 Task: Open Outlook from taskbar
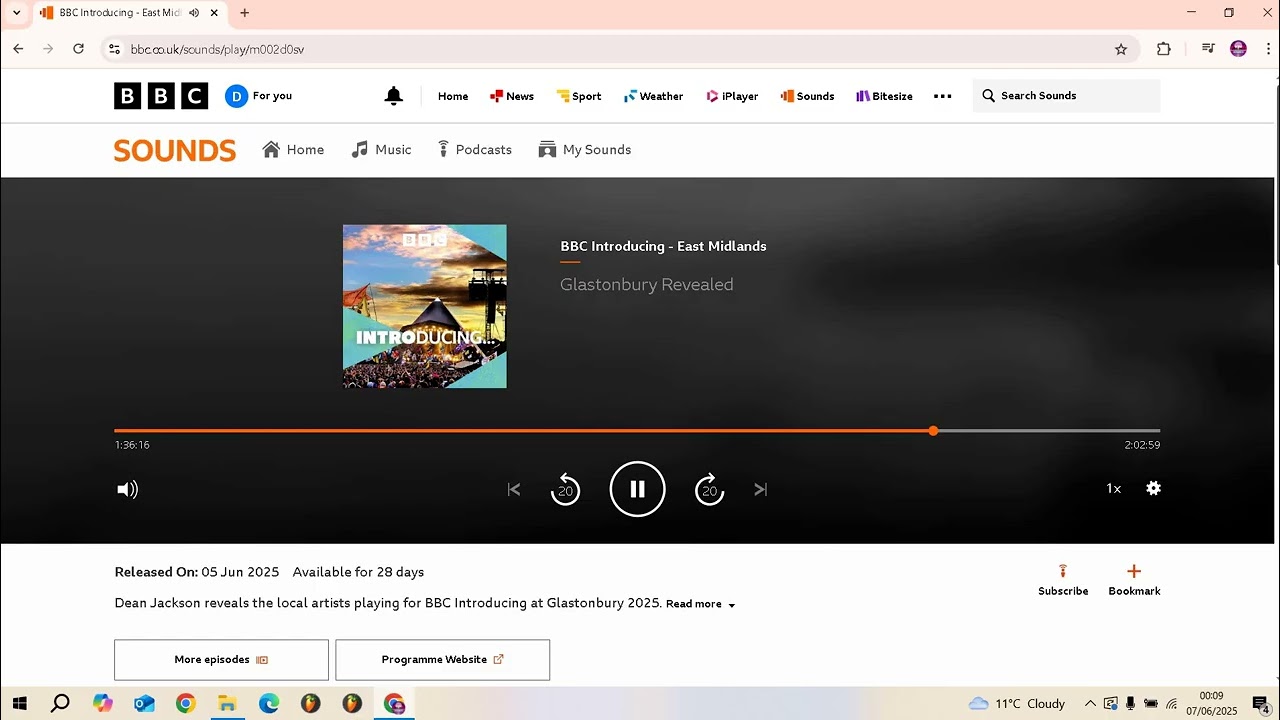[x=144, y=704]
